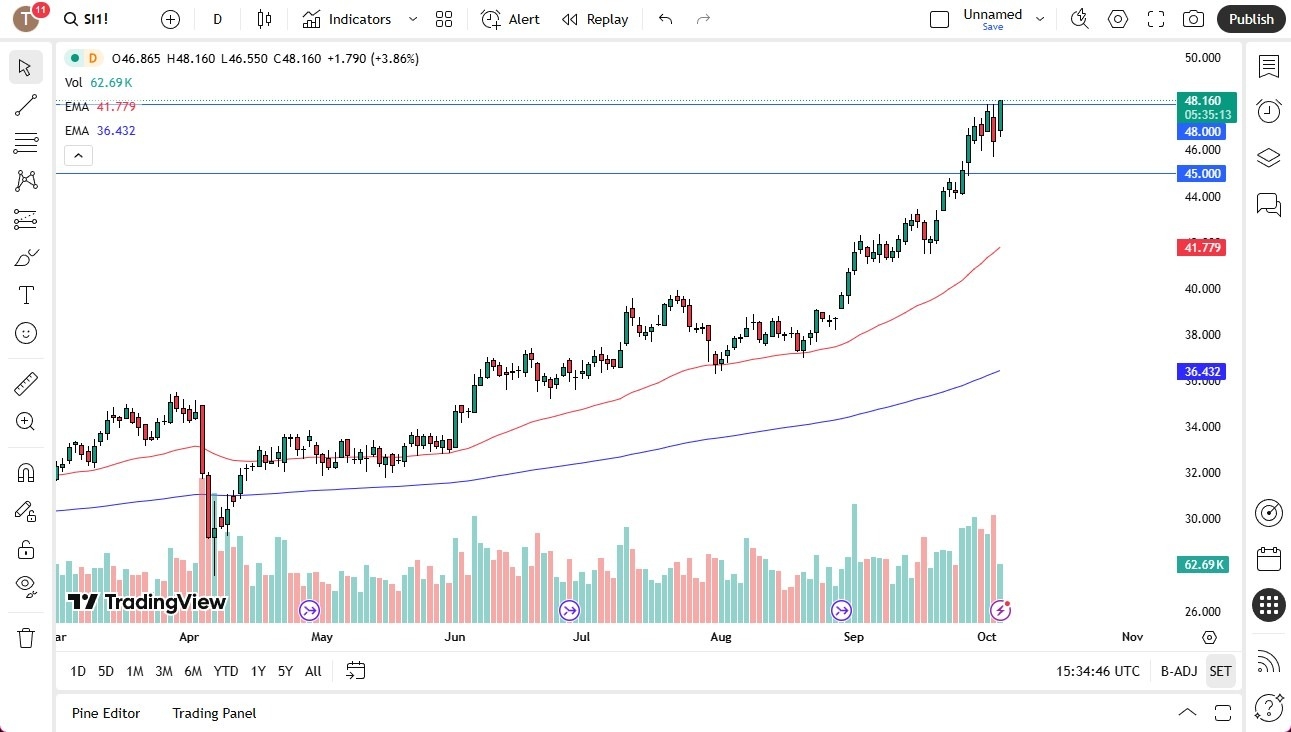The height and width of the screenshot is (732, 1291).
Task: Open chart settings with the gear icon
Action: pyautogui.click(x=1117, y=19)
